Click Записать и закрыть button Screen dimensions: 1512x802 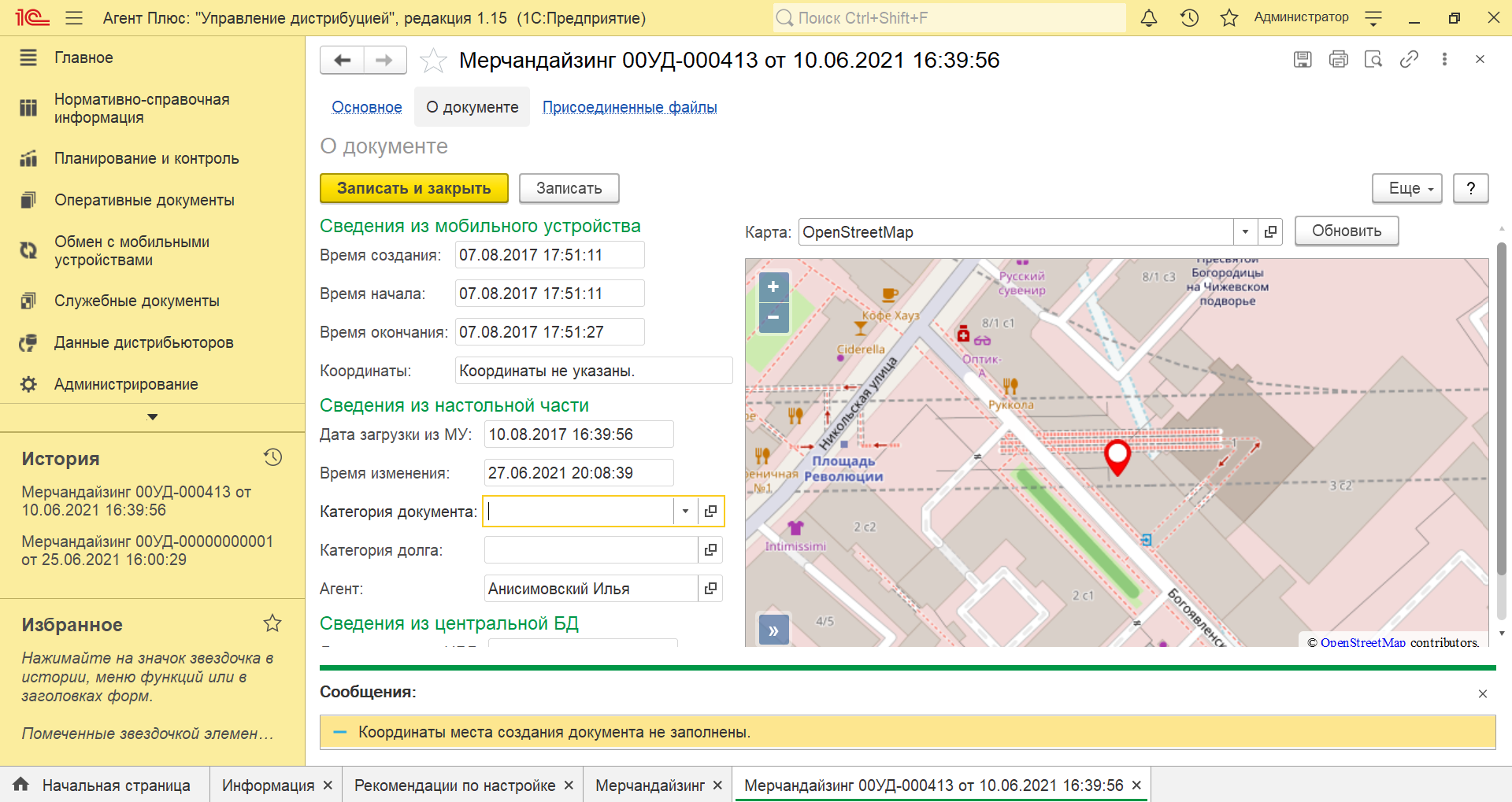tap(413, 188)
